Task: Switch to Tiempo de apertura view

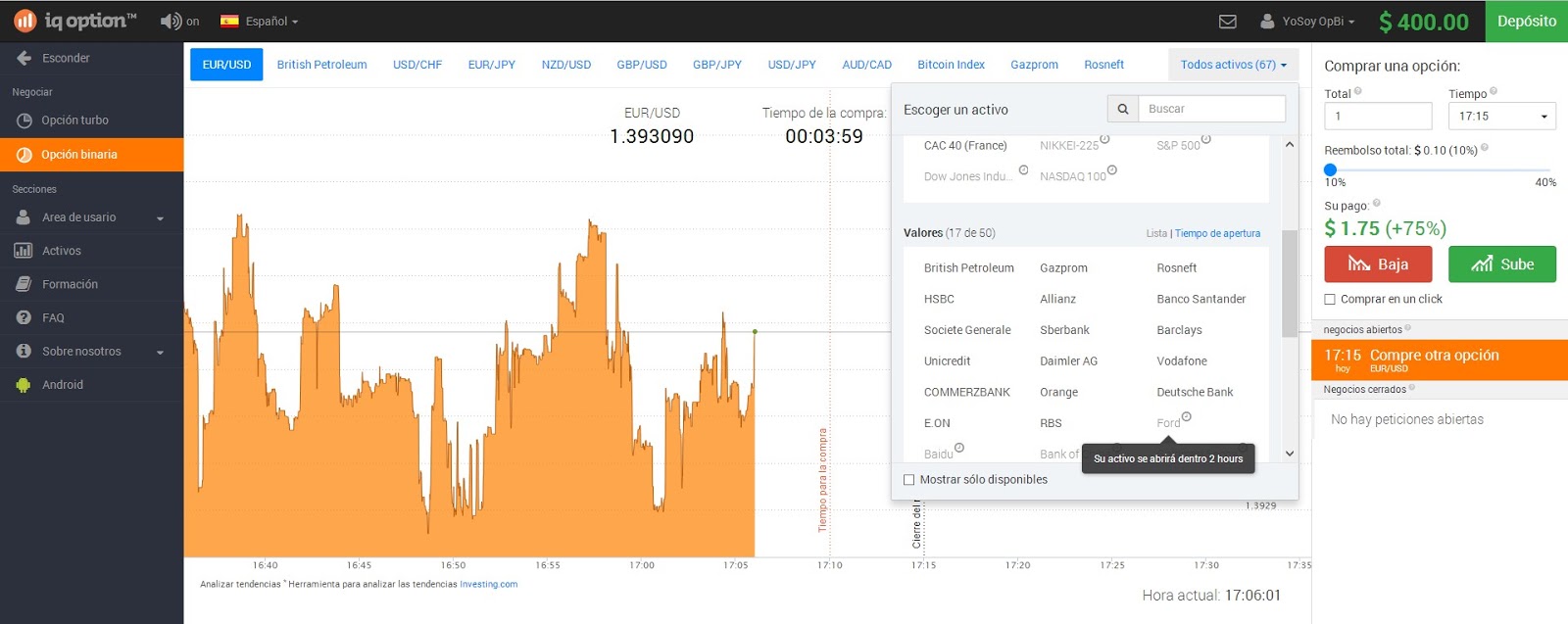Action: (1217, 233)
